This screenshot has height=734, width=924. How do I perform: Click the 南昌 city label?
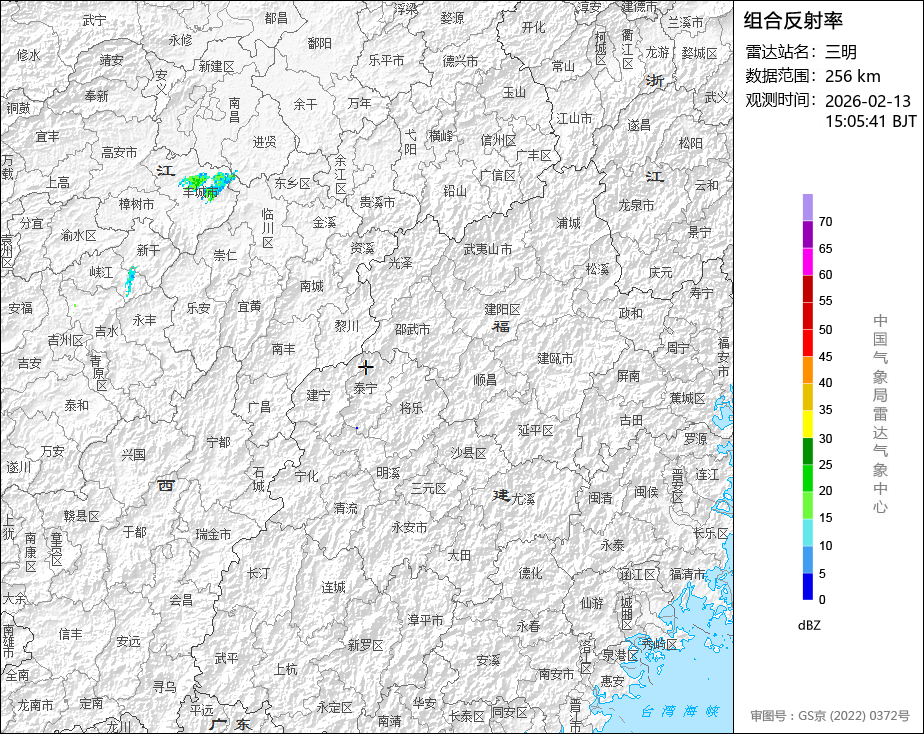pyautogui.click(x=235, y=110)
